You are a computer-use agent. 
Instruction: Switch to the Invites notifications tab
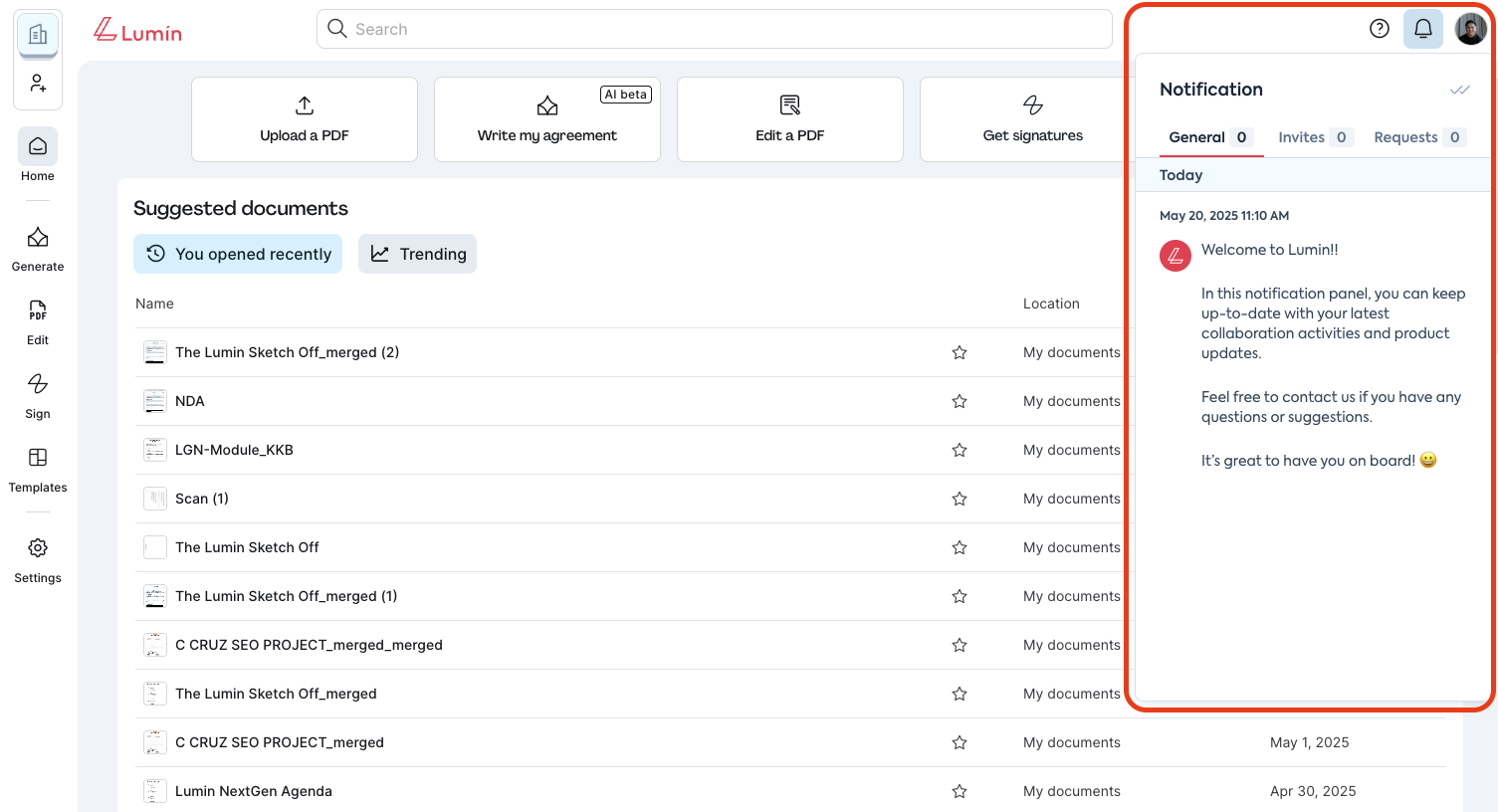pos(1316,137)
